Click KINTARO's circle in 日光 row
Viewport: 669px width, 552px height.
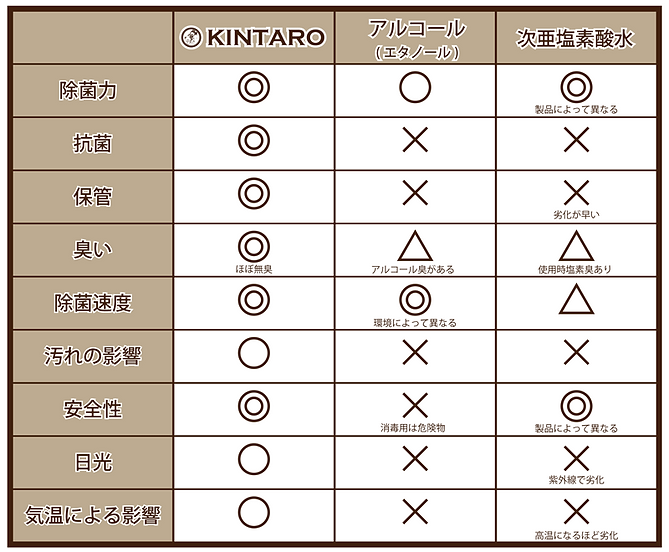coord(254,459)
